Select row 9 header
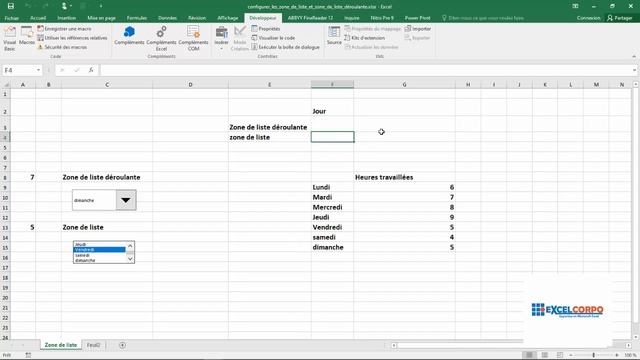The image size is (640, 360). point(5,187)
